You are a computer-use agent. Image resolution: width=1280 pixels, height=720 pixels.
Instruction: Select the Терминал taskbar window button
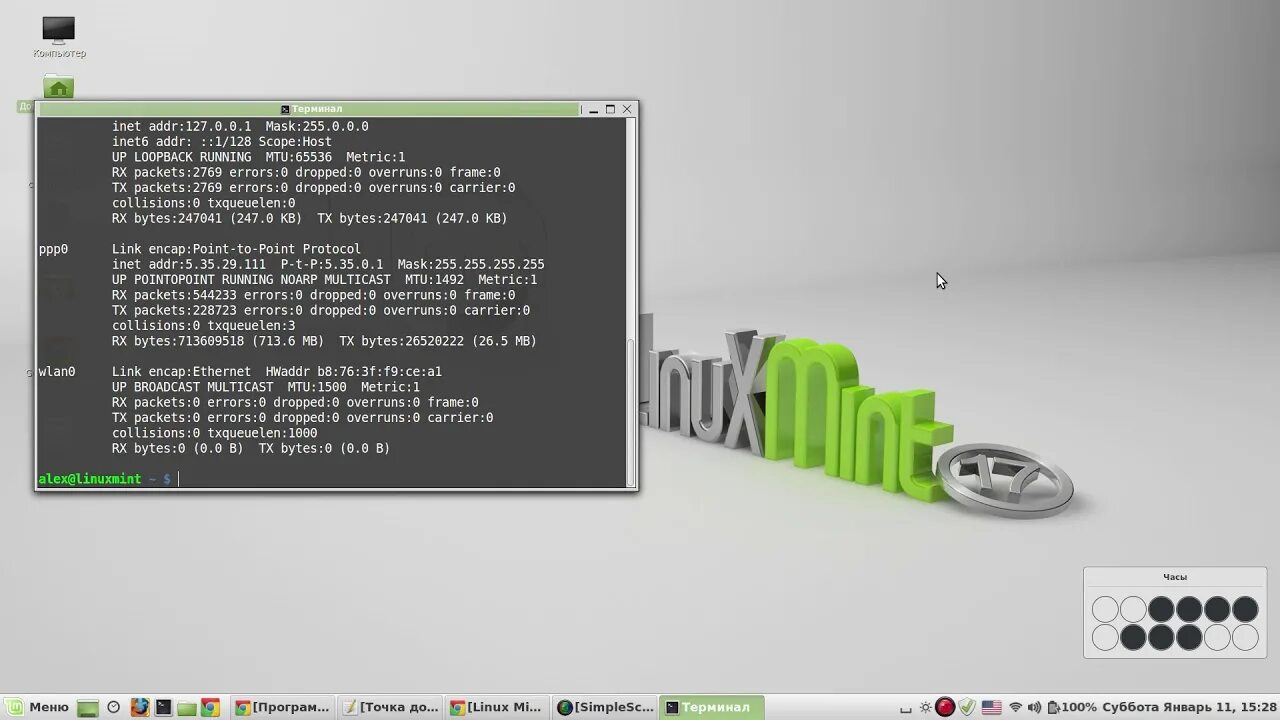[x=713, y=707]
